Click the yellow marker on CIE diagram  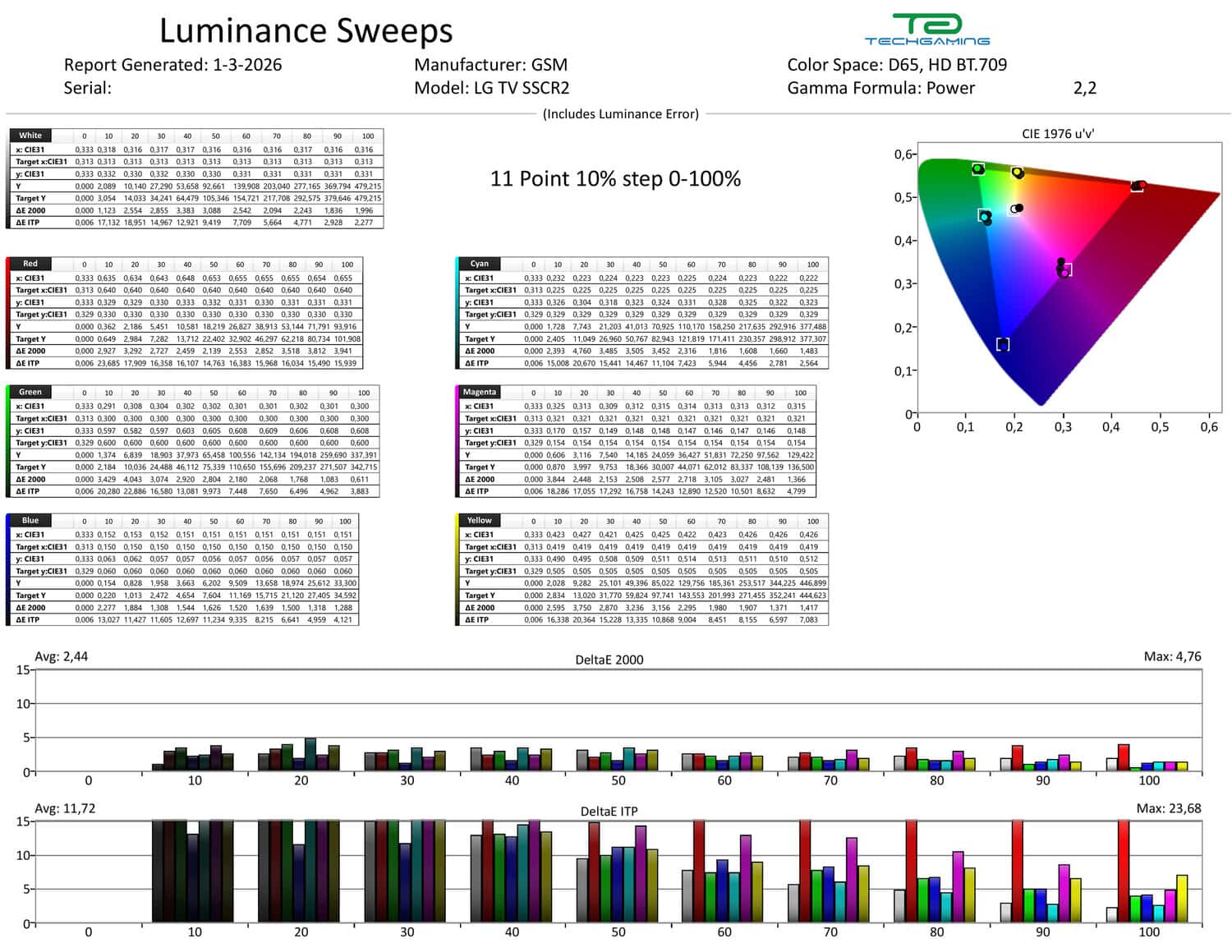coord(1017,172)
